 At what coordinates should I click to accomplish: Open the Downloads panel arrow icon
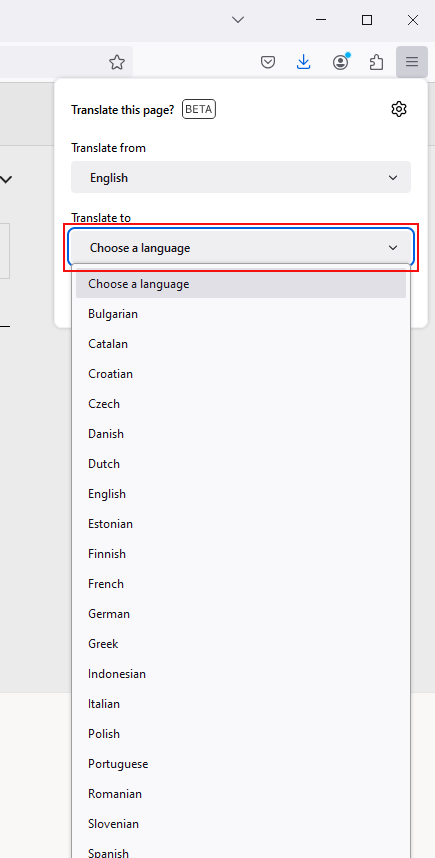pos(304,62)
